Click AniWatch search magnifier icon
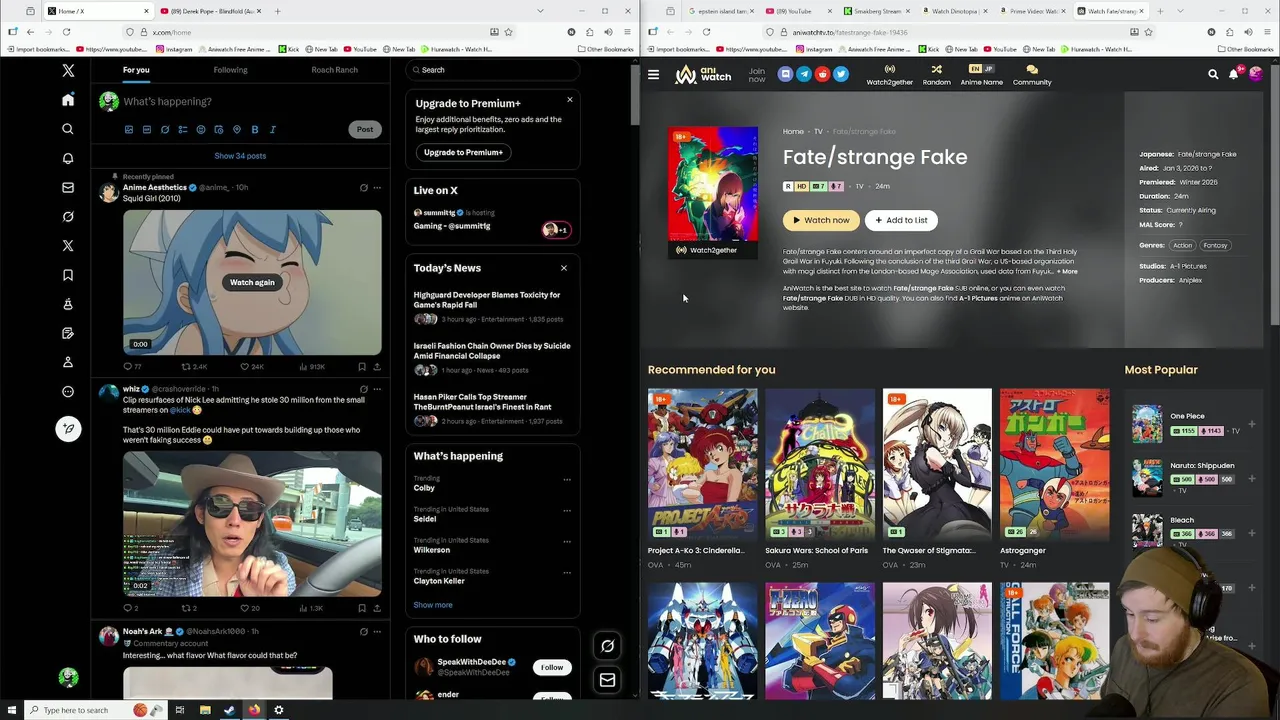 pyautogui.click(x=1213, y=74)
